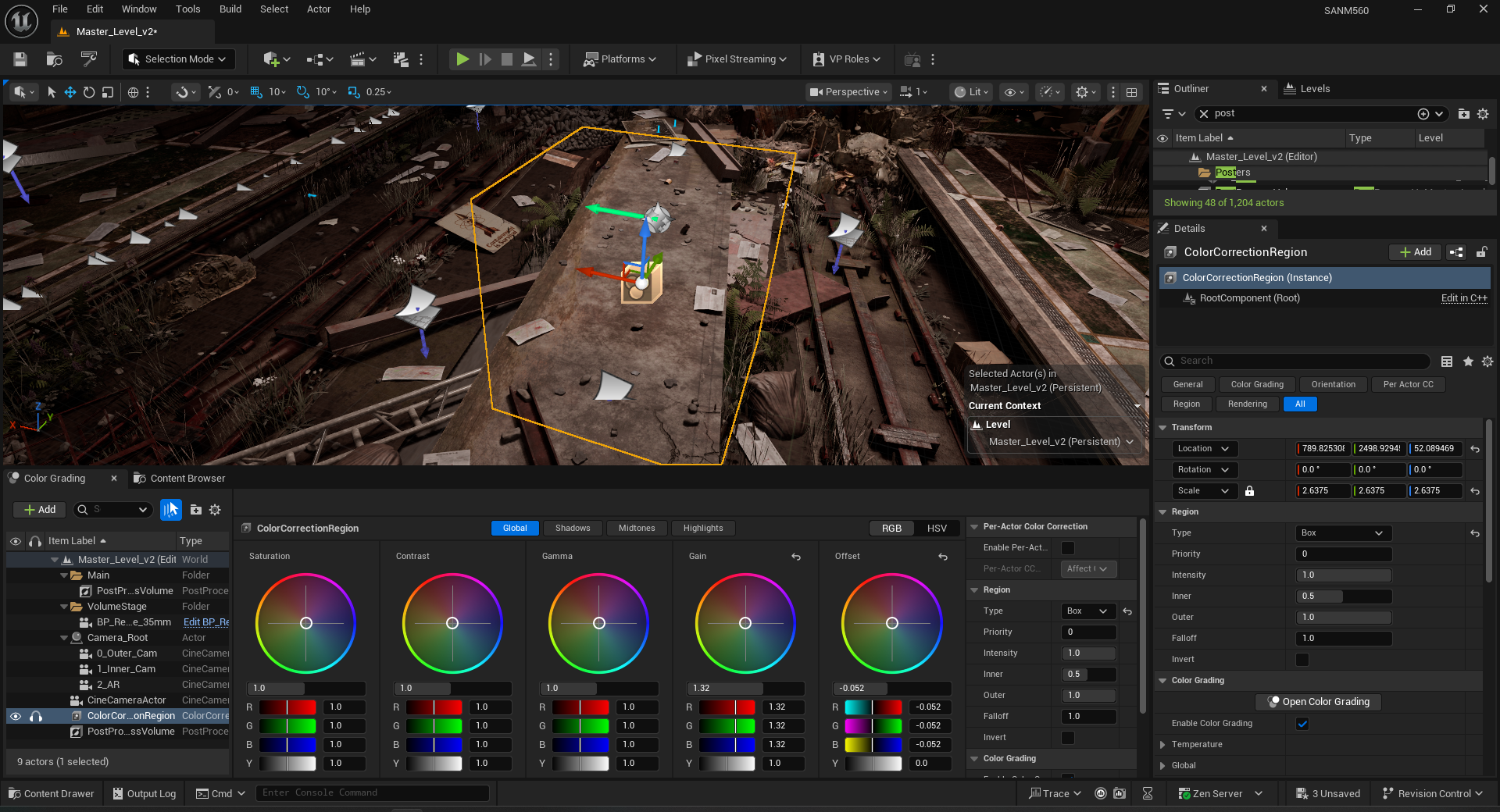This screenshot has width=1500, height=812.
Task: Select the rotate gizmo tool
Action: pos(89,92)
